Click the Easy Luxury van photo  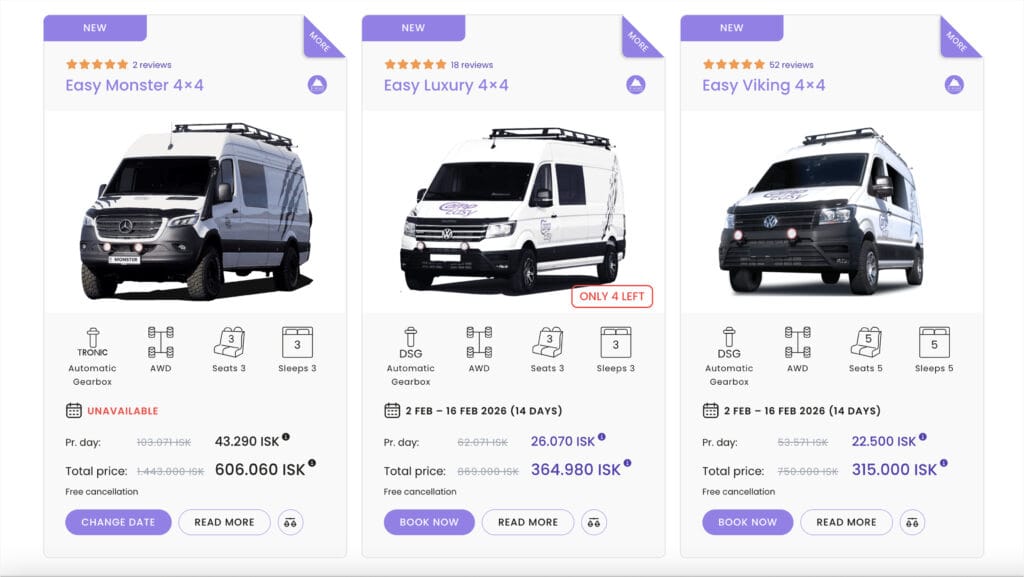click(x=512, y=210)
